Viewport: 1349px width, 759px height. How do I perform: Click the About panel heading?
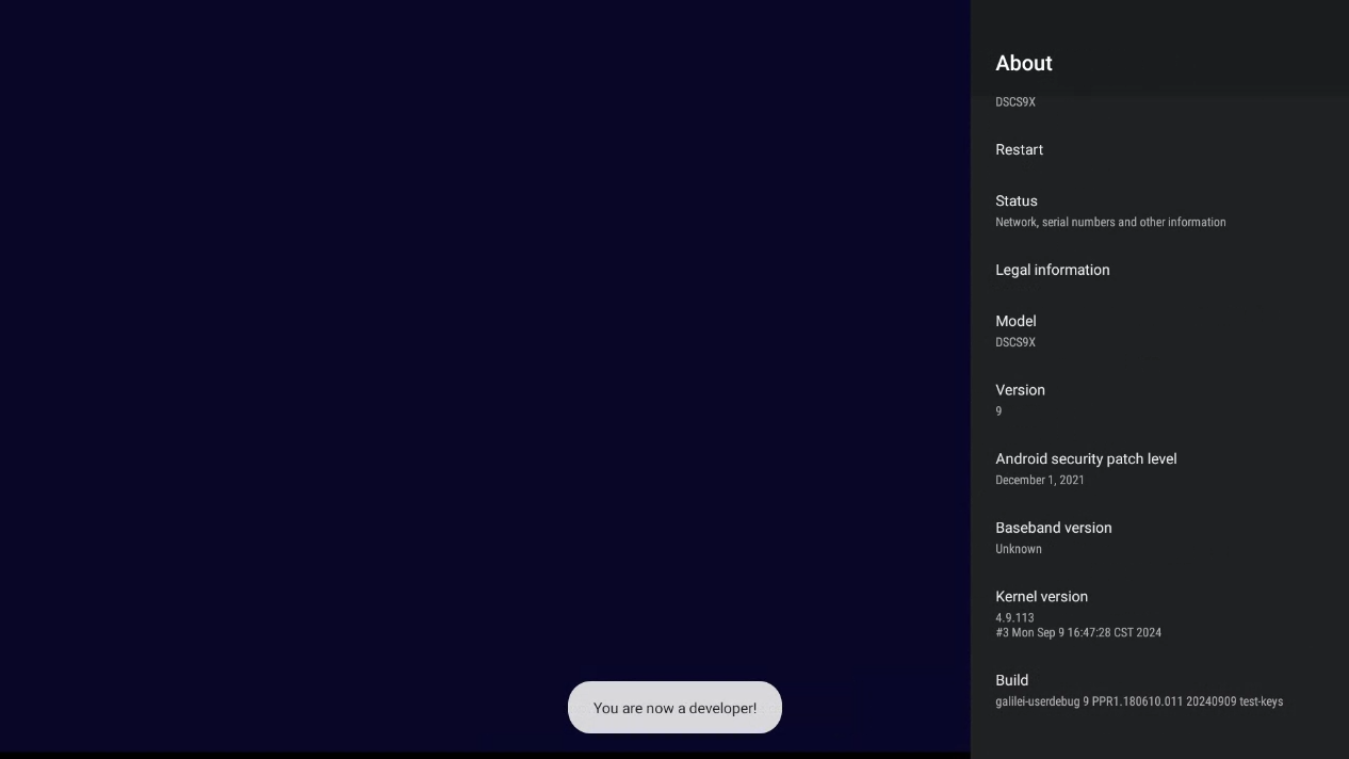(1023, 63)
